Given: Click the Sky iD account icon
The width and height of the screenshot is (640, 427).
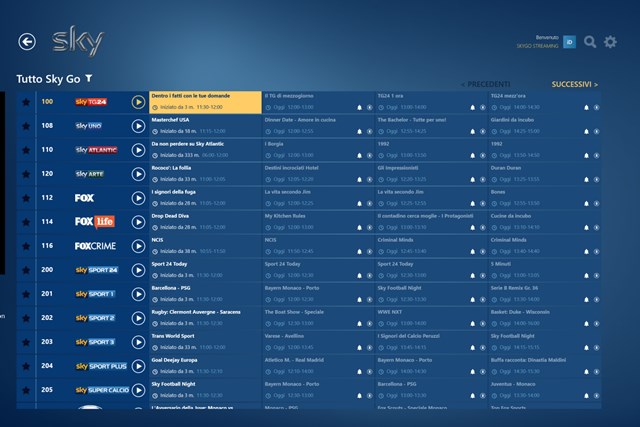Looking at the screenshot, I should [569, 42].
